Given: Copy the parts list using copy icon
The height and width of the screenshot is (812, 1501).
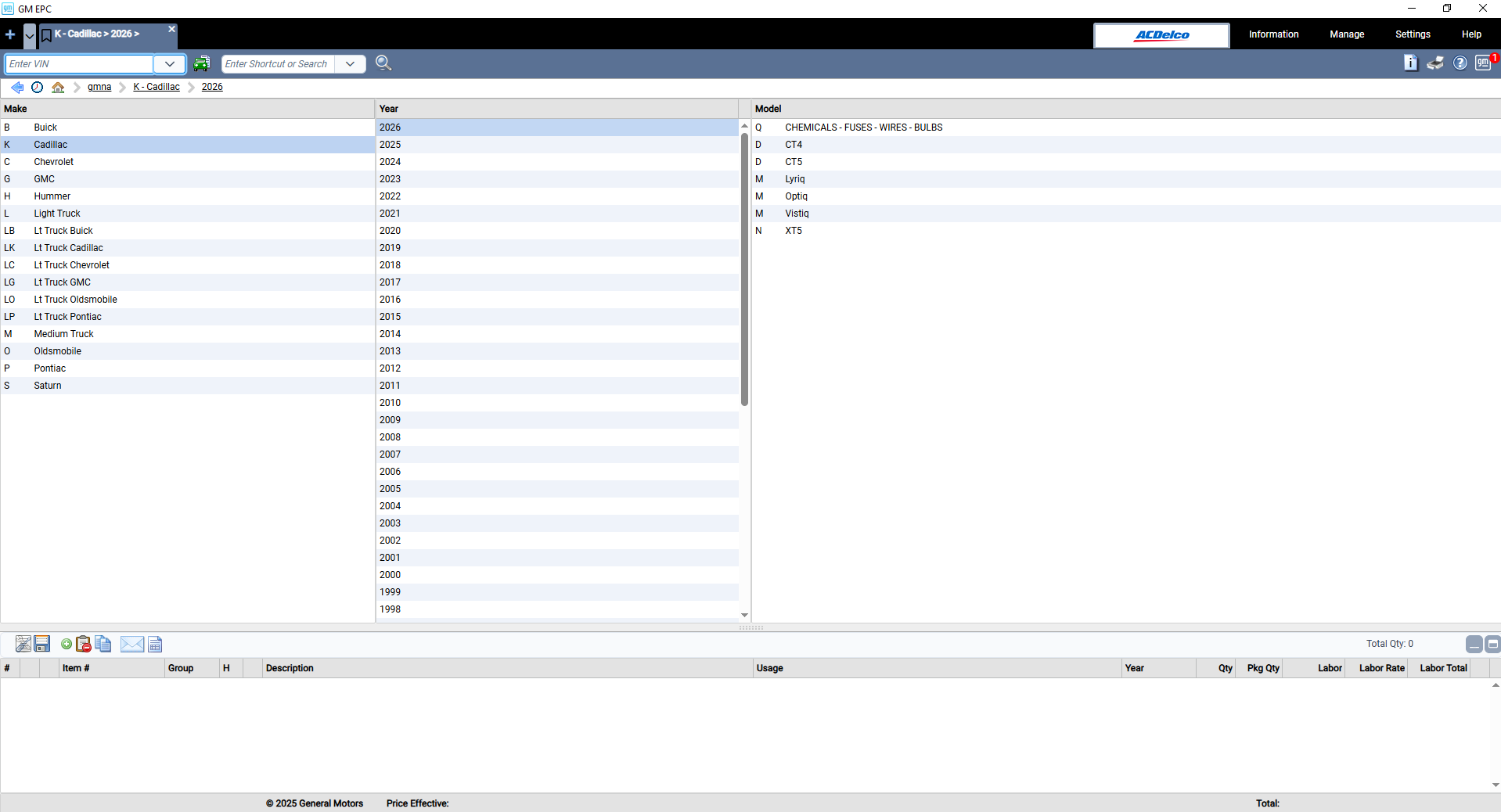Looking at the screenshot, I should (103, 645).
